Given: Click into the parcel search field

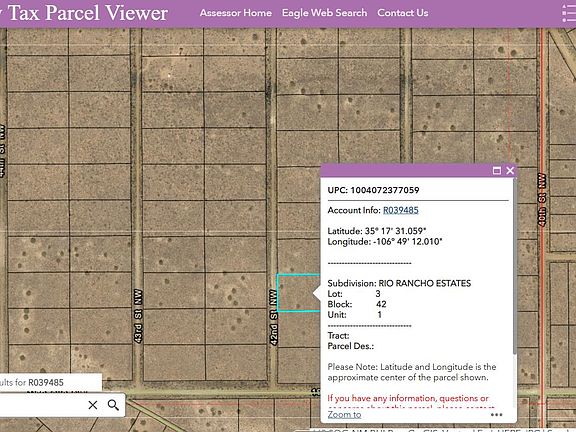Looking at the screenshot, I should tap(41, 405).
